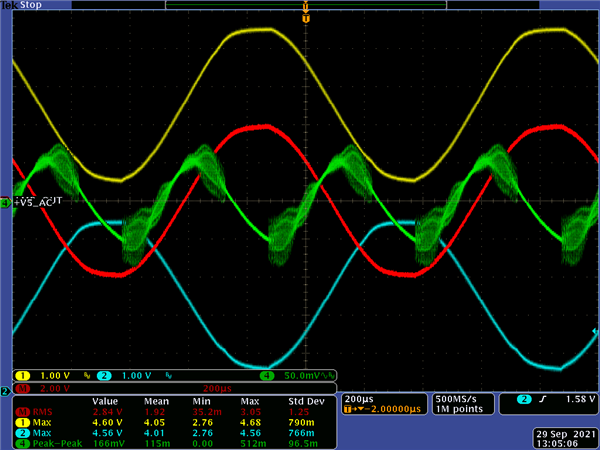
Task: Click the cyan trigger level arrow at right edge
Action: [595, 331]
